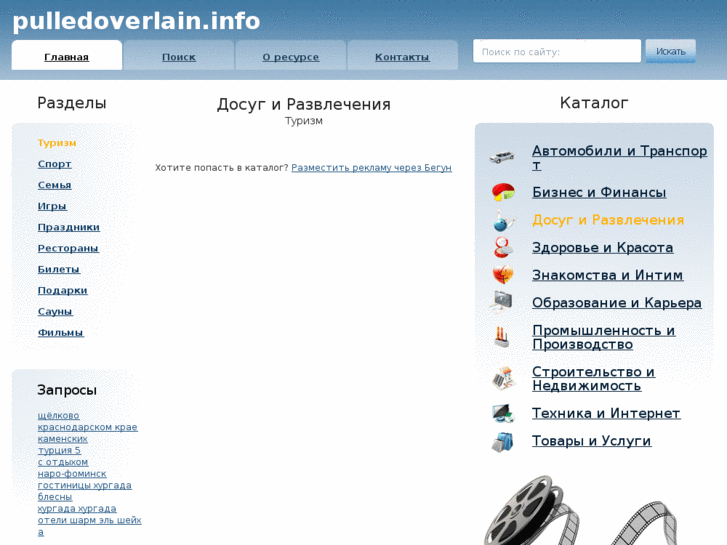The height and width of the screenshot is (545, 727).
Task: Click the наро-фоминск query link
Action: pyautogui.click(x=72, y=474)
